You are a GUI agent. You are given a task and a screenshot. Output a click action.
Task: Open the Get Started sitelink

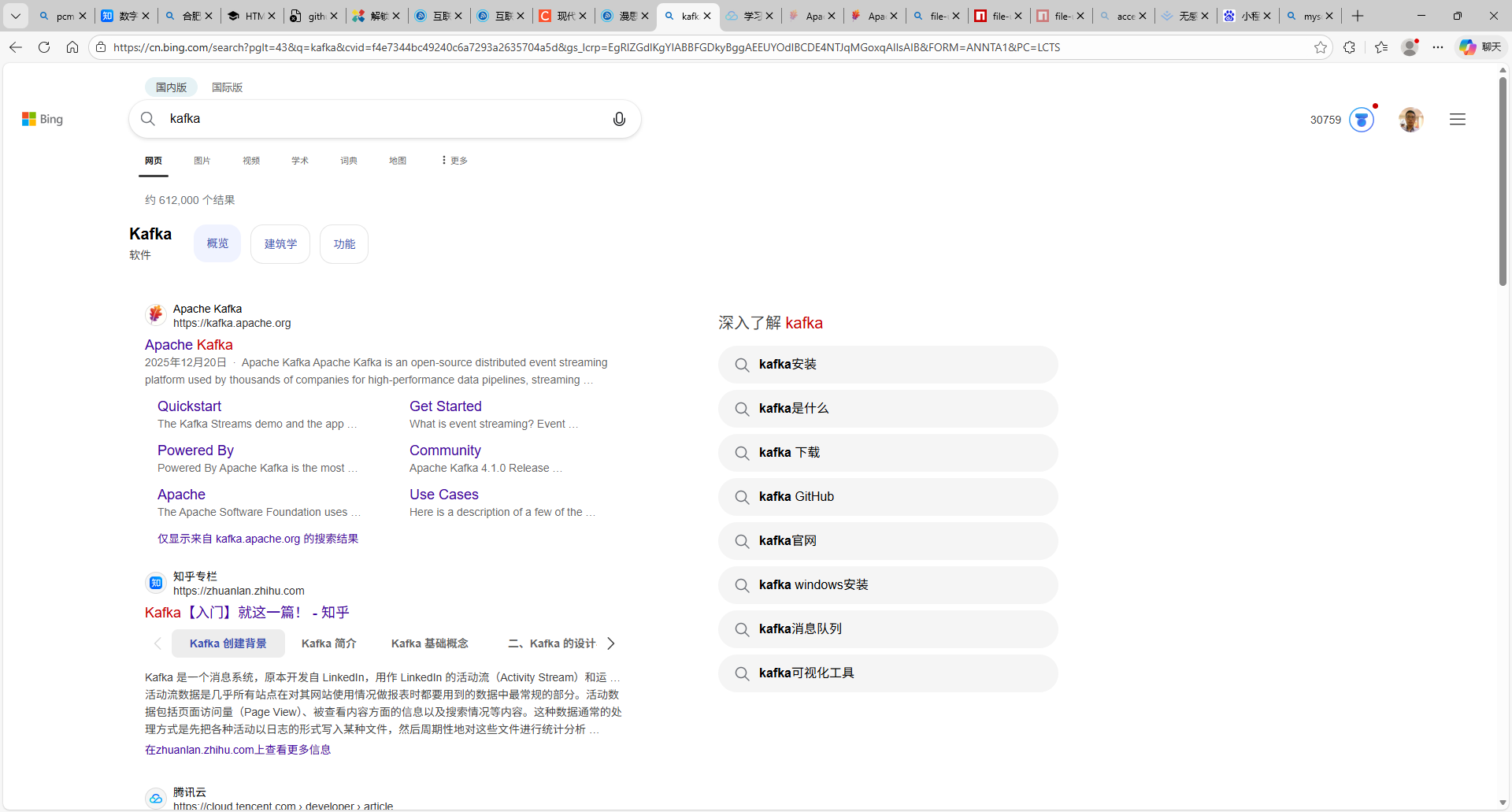446,406
